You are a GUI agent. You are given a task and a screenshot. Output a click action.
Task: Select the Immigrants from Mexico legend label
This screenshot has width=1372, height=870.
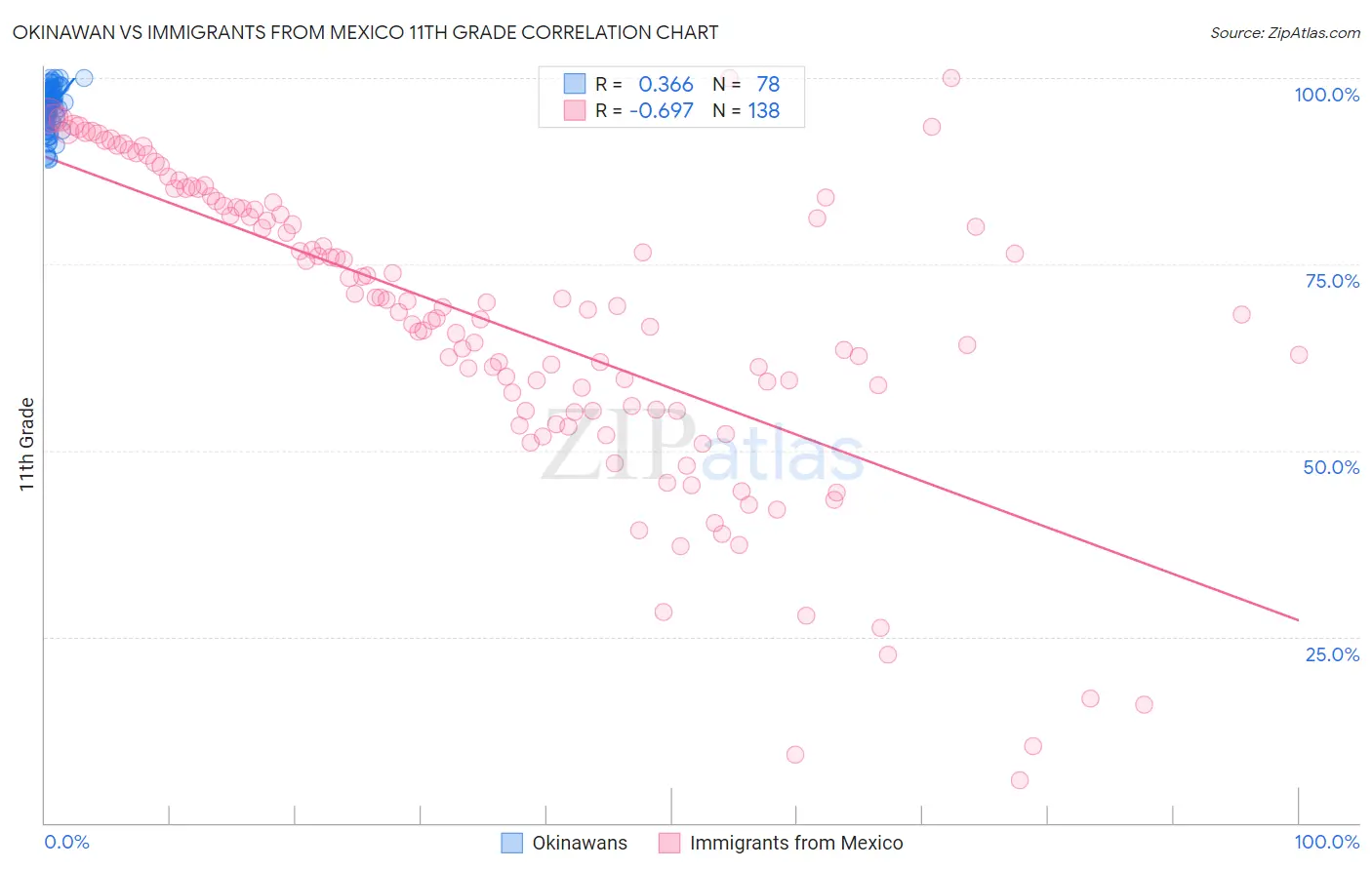point(796,843)
